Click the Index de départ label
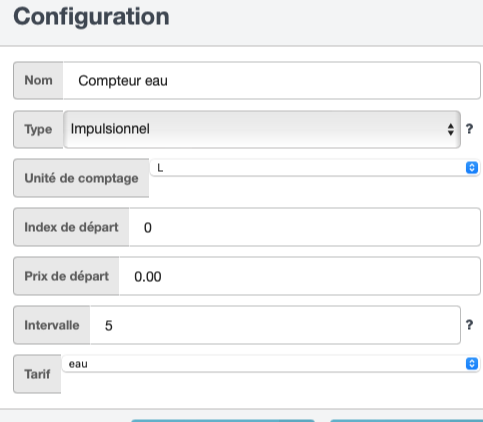Viewport: 483px width, 422px height. pyautogui.click(x=71, y=227)
